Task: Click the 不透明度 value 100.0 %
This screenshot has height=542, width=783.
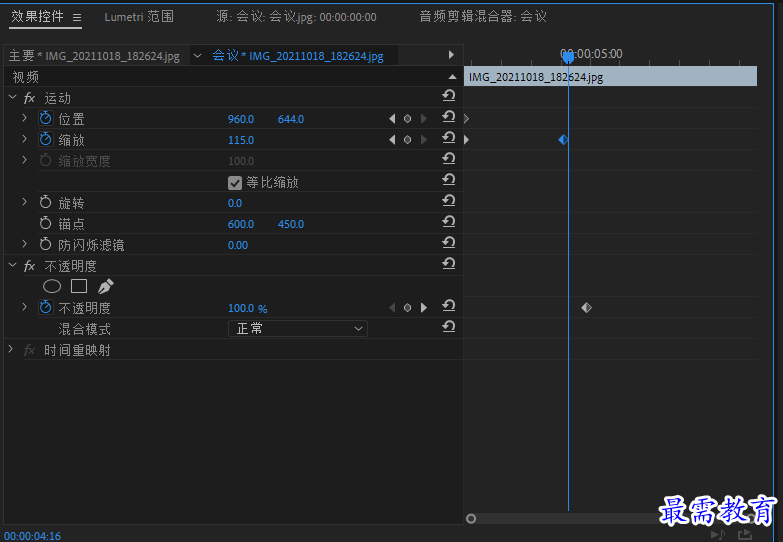Action: 248,308
